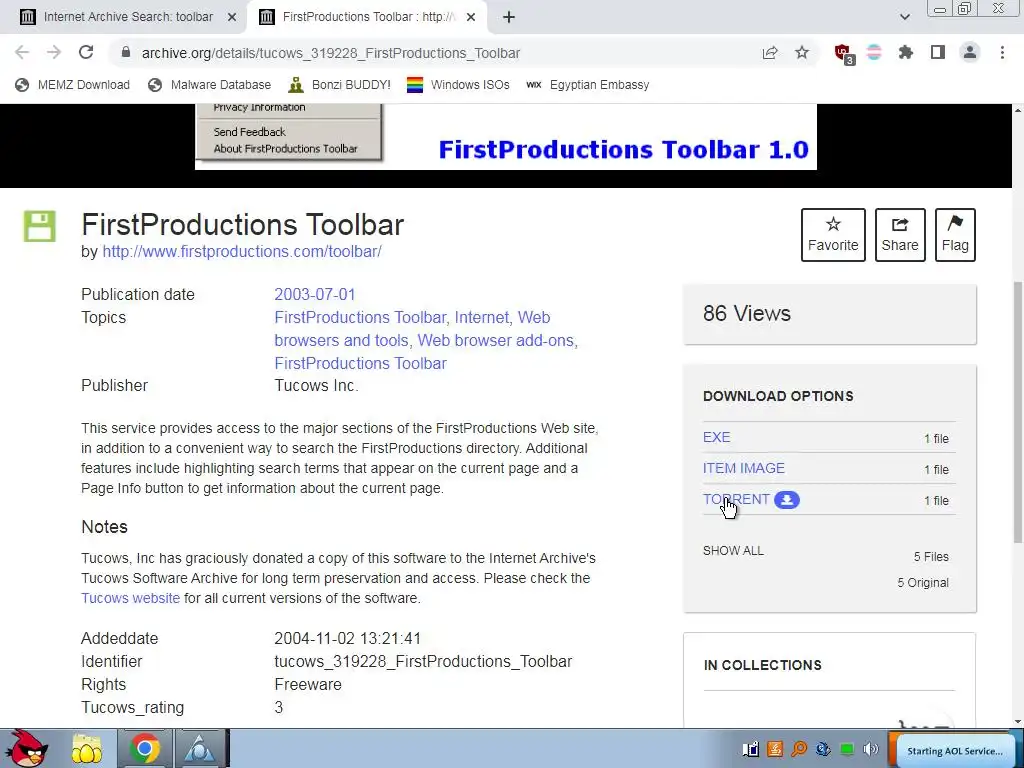Open the Malware Database bookmark

tap(209, 85)
